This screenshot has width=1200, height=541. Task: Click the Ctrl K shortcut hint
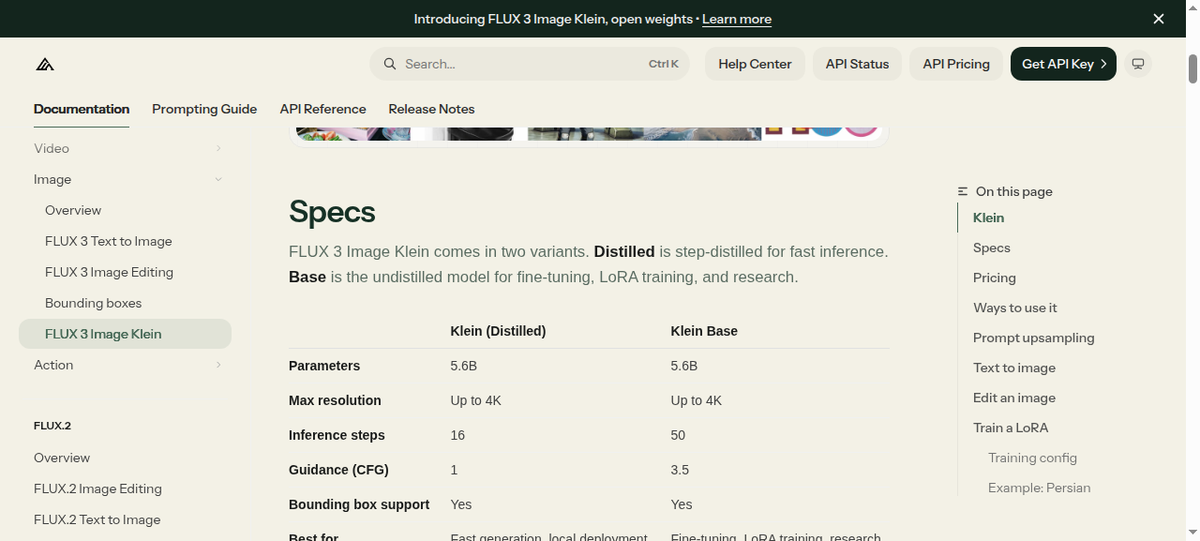pyautogui.click(x=663, y=64)
